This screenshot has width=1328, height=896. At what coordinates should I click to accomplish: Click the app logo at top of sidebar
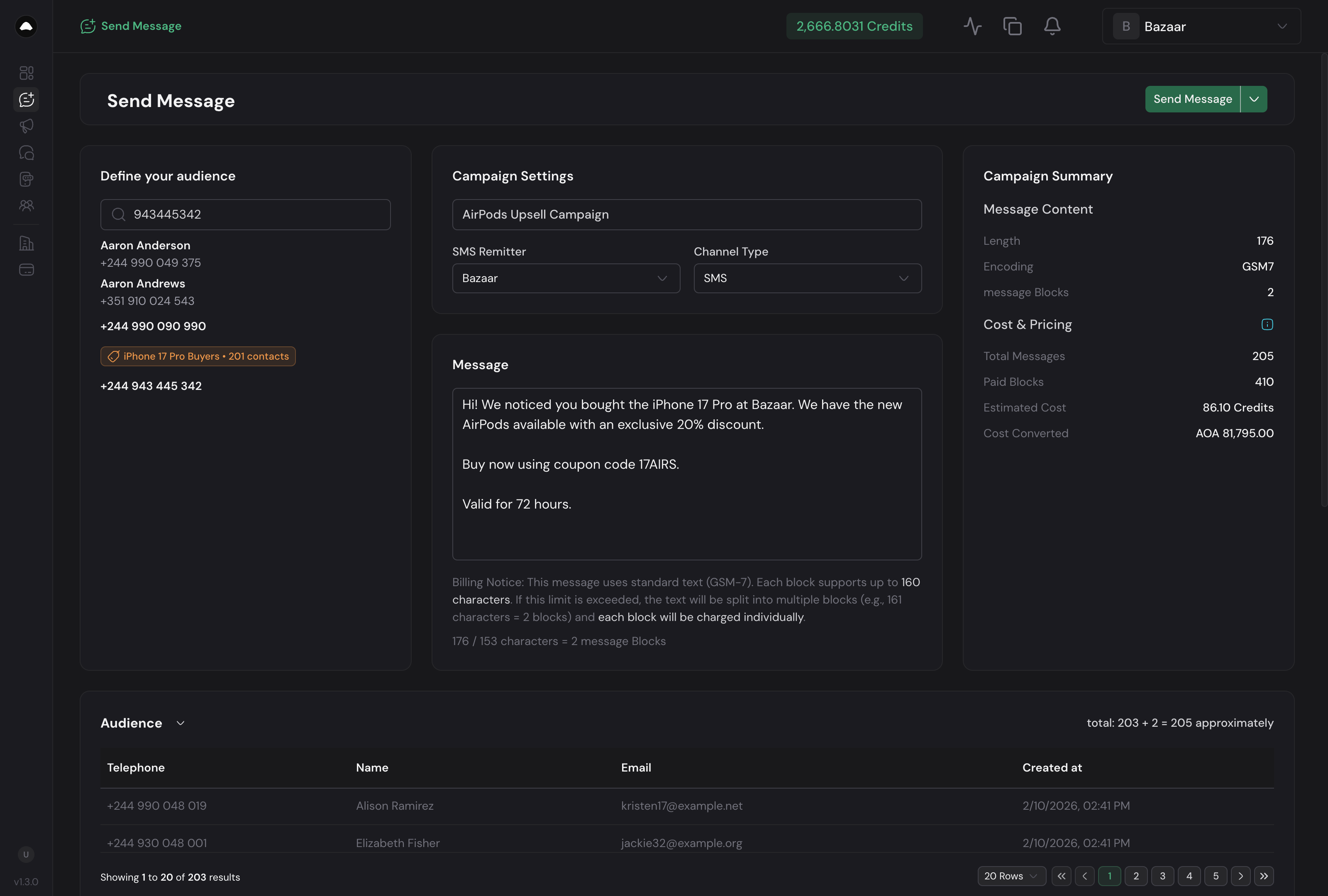pos(26,26)
